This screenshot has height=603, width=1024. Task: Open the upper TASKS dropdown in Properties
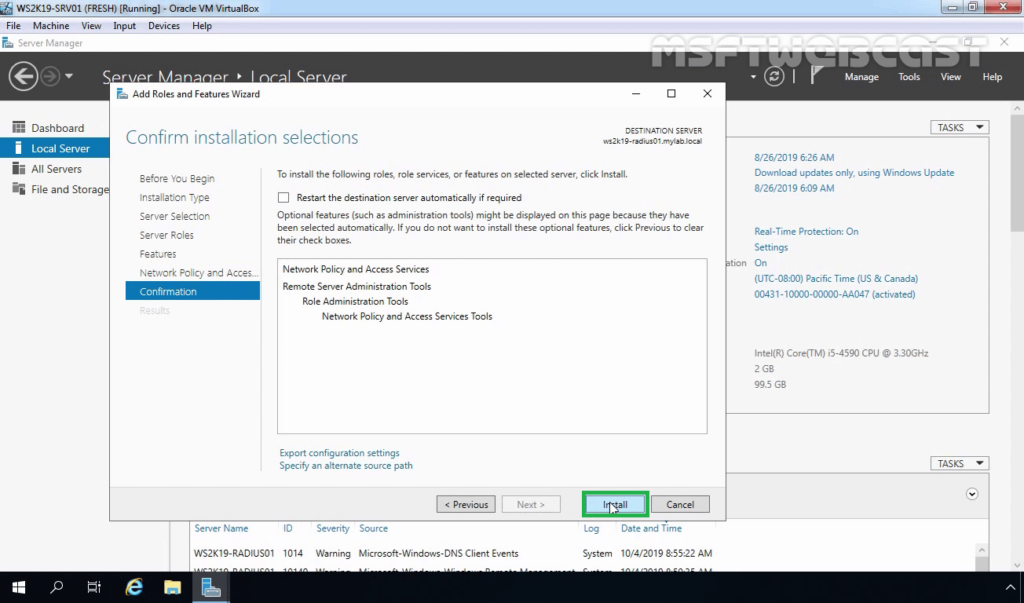click(x=959, y=127)
